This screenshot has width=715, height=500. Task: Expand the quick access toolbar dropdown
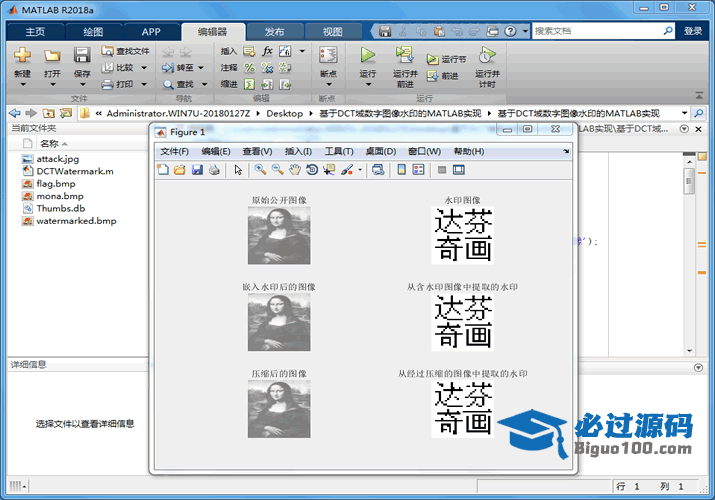[525, 31]
